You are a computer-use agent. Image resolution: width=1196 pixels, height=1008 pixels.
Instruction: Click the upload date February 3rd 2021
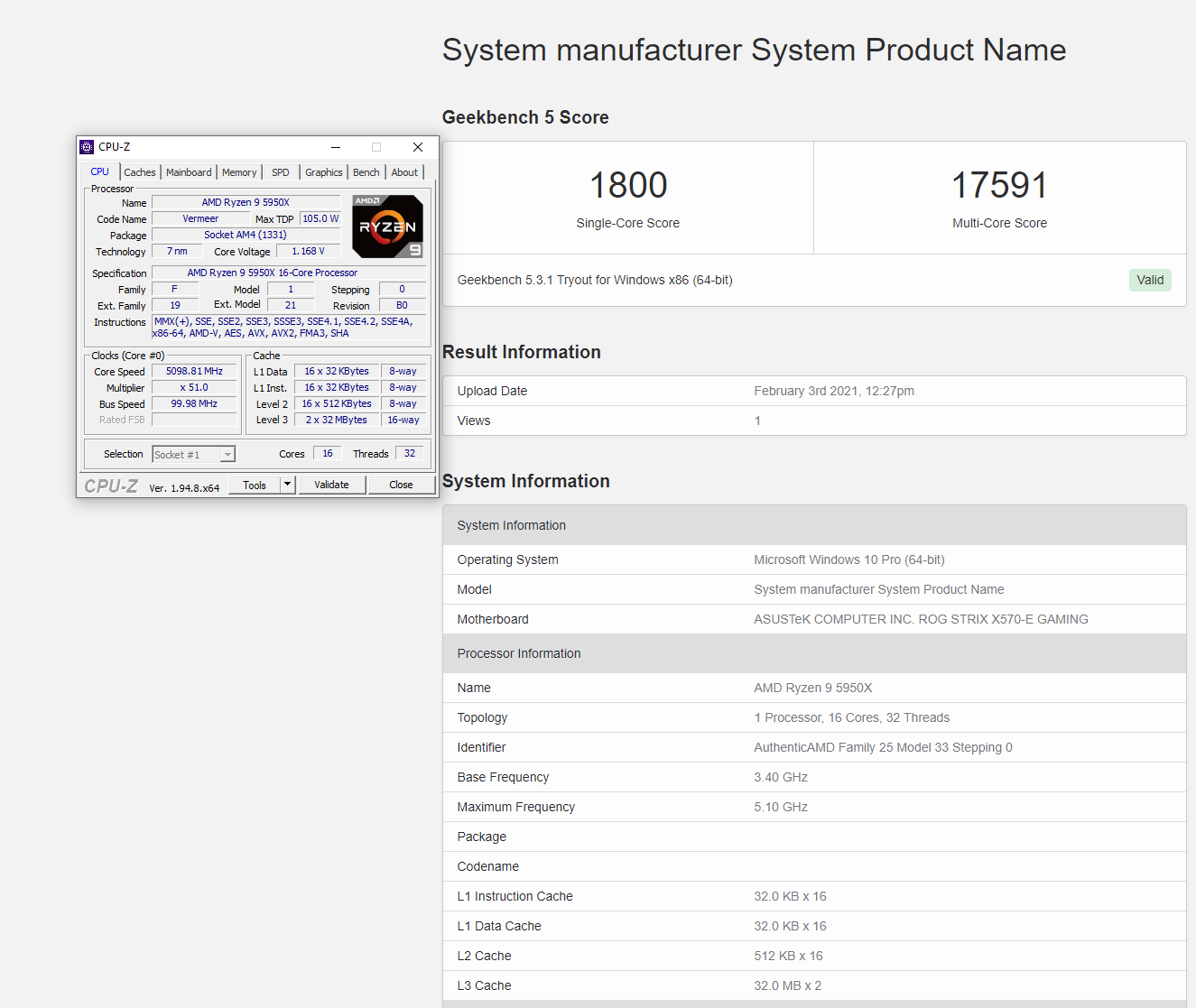coord(834,391)
